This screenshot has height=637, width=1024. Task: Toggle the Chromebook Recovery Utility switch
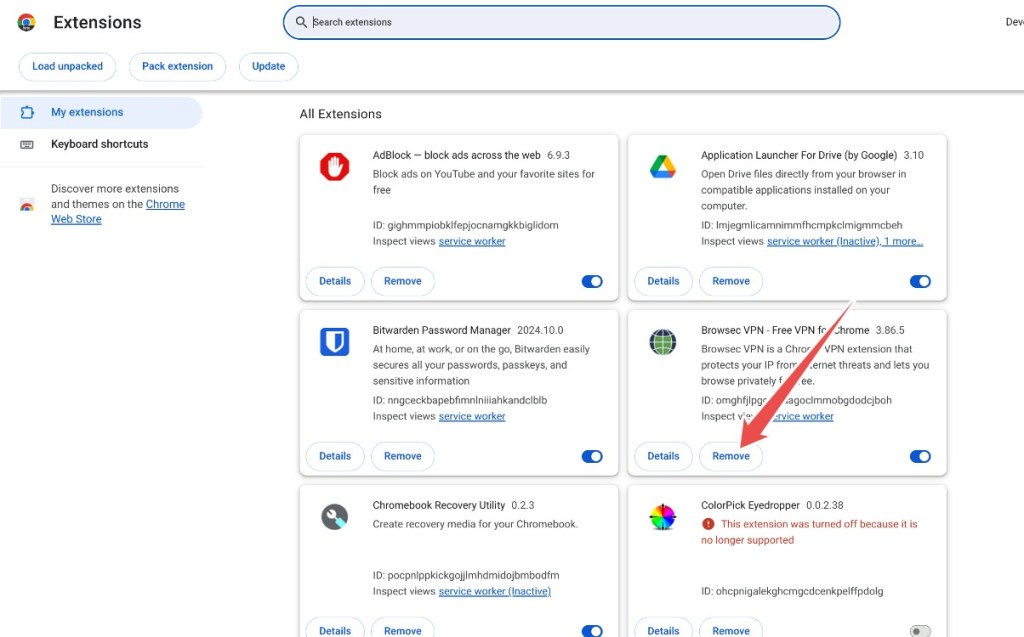click(x=592, y=631)
